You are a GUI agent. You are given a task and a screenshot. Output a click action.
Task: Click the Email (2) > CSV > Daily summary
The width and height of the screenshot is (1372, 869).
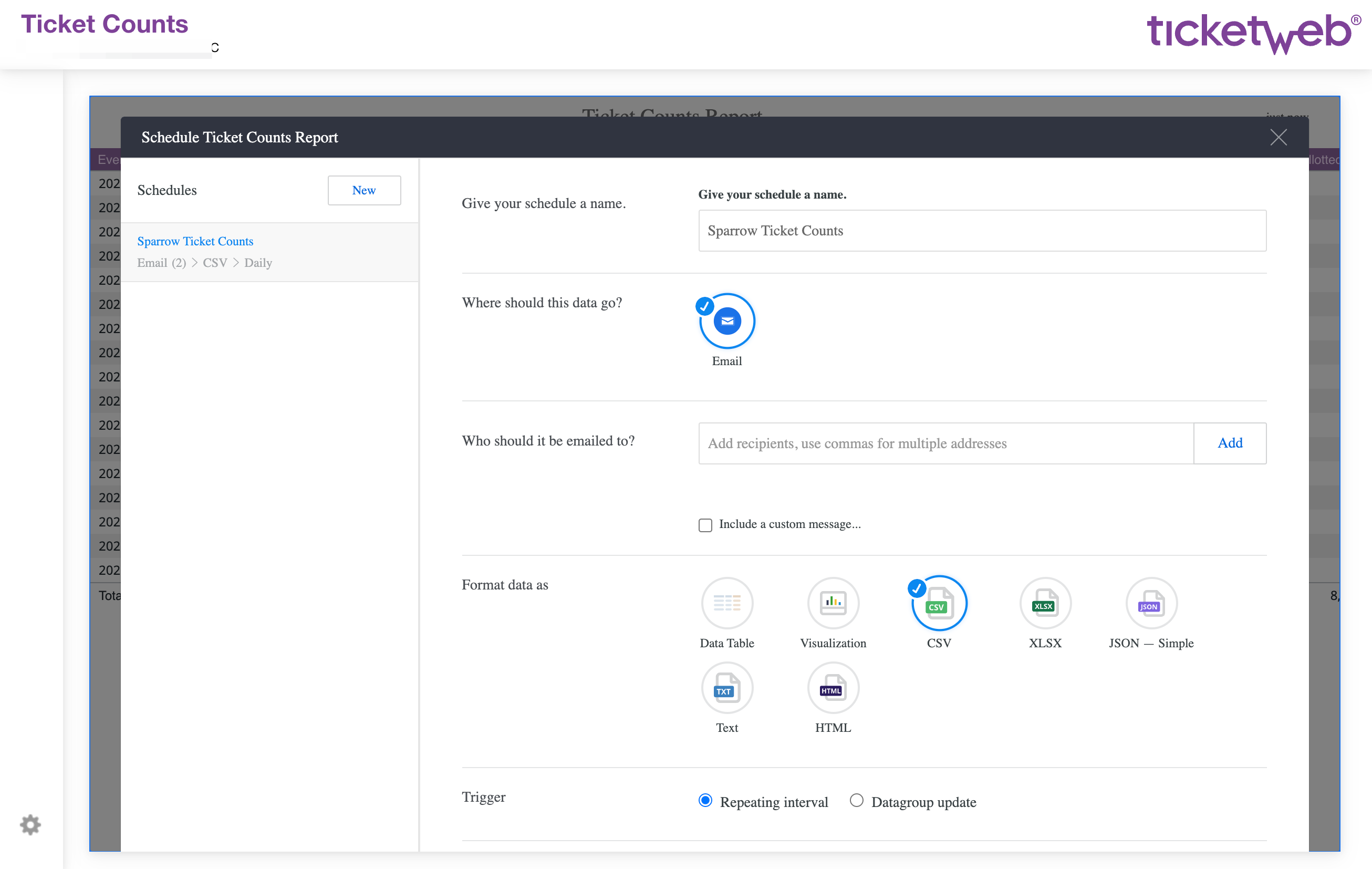[204, 263]
